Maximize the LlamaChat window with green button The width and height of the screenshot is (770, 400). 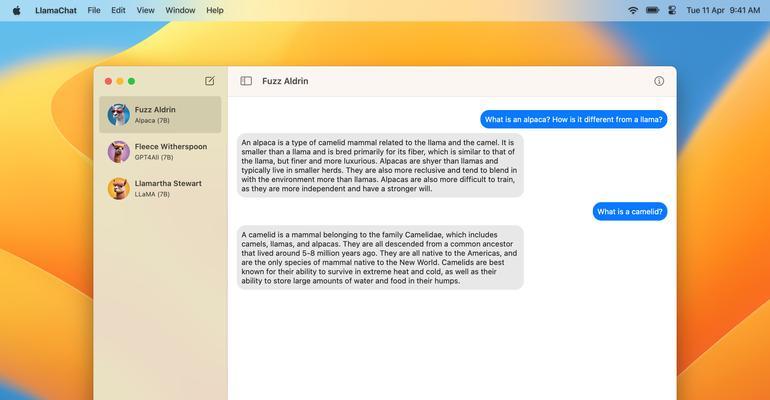click(x=132, y=81)
